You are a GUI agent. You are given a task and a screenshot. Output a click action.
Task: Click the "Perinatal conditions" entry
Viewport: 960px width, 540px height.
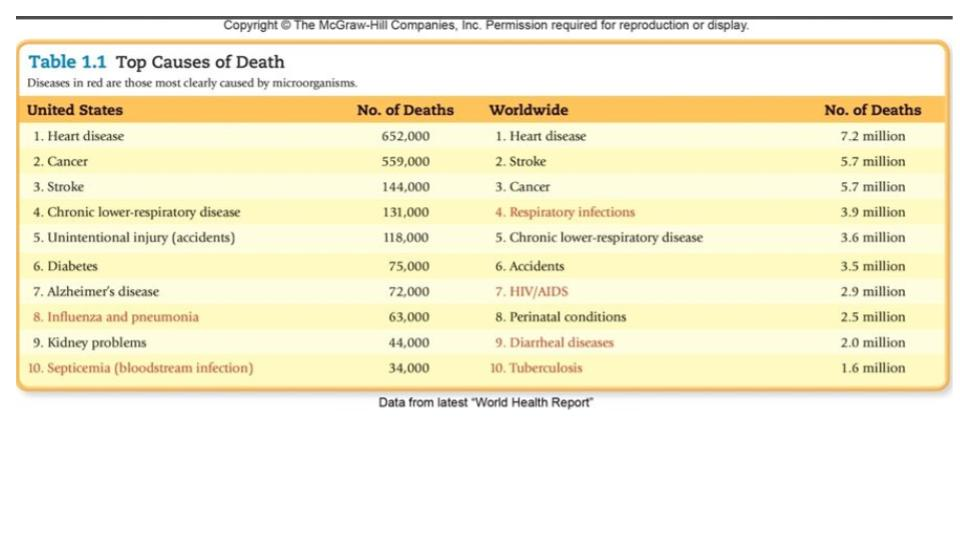pyautogui.click(x=560, y=317)
